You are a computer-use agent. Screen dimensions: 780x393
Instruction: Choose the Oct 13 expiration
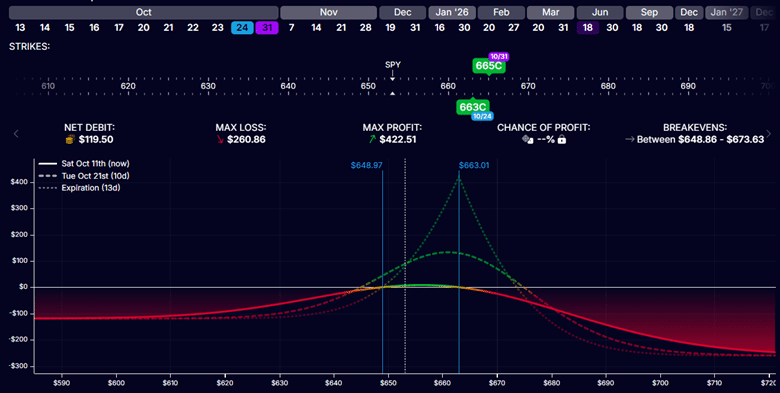tap(20, 28)
